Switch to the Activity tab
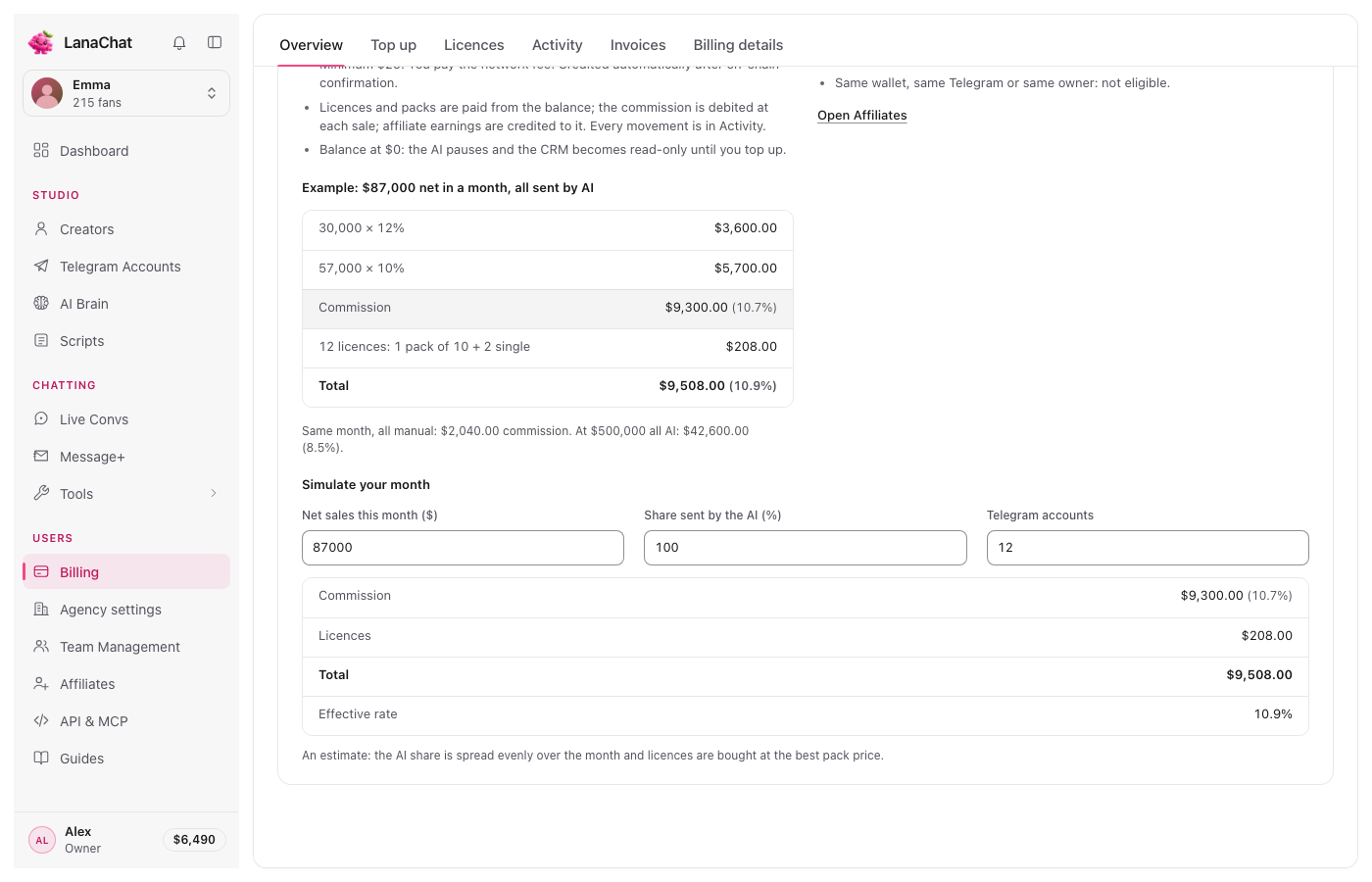 (x=557, y=45)
